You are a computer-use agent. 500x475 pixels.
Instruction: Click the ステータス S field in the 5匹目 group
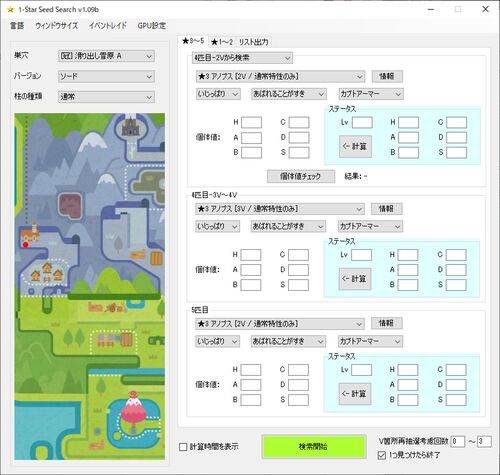coord(456,400)
